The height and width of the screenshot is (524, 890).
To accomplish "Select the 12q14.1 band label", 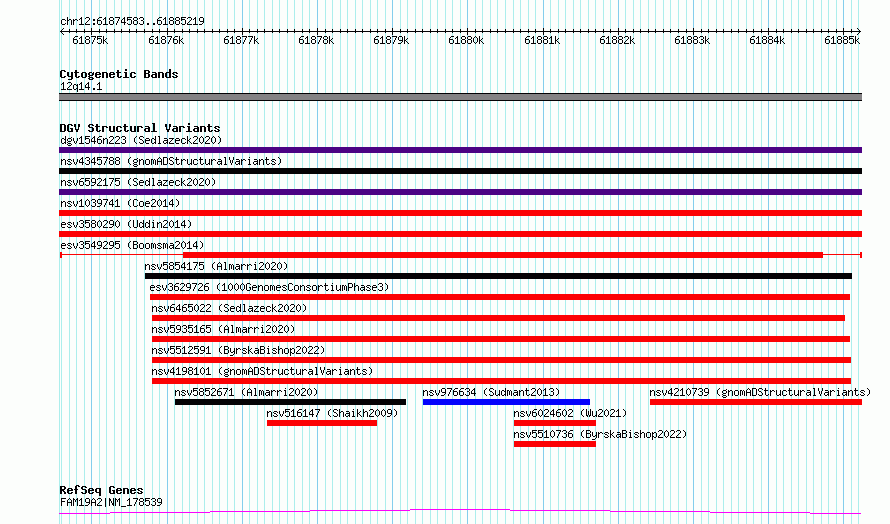I will pos(81,86).
